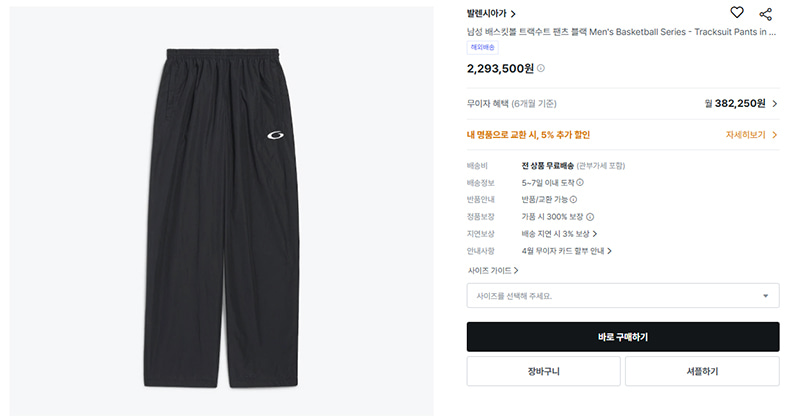Screen dimensions: 800x416
Task: Click the black tracksuit pants product image
Action: (224, 210)
